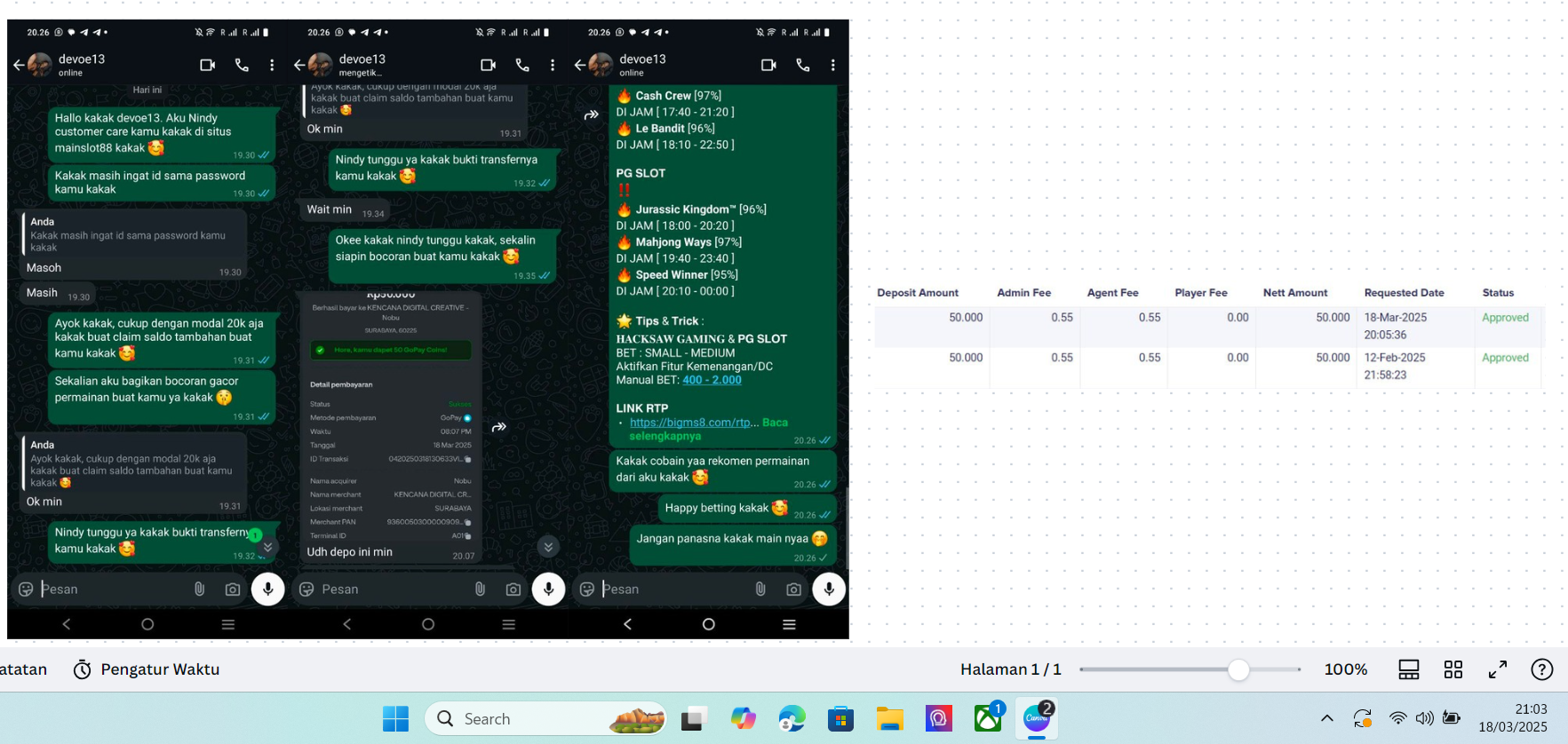
Task: Click Approved status in the 12-Feb-2025 row
Action: click(1505, 358)
